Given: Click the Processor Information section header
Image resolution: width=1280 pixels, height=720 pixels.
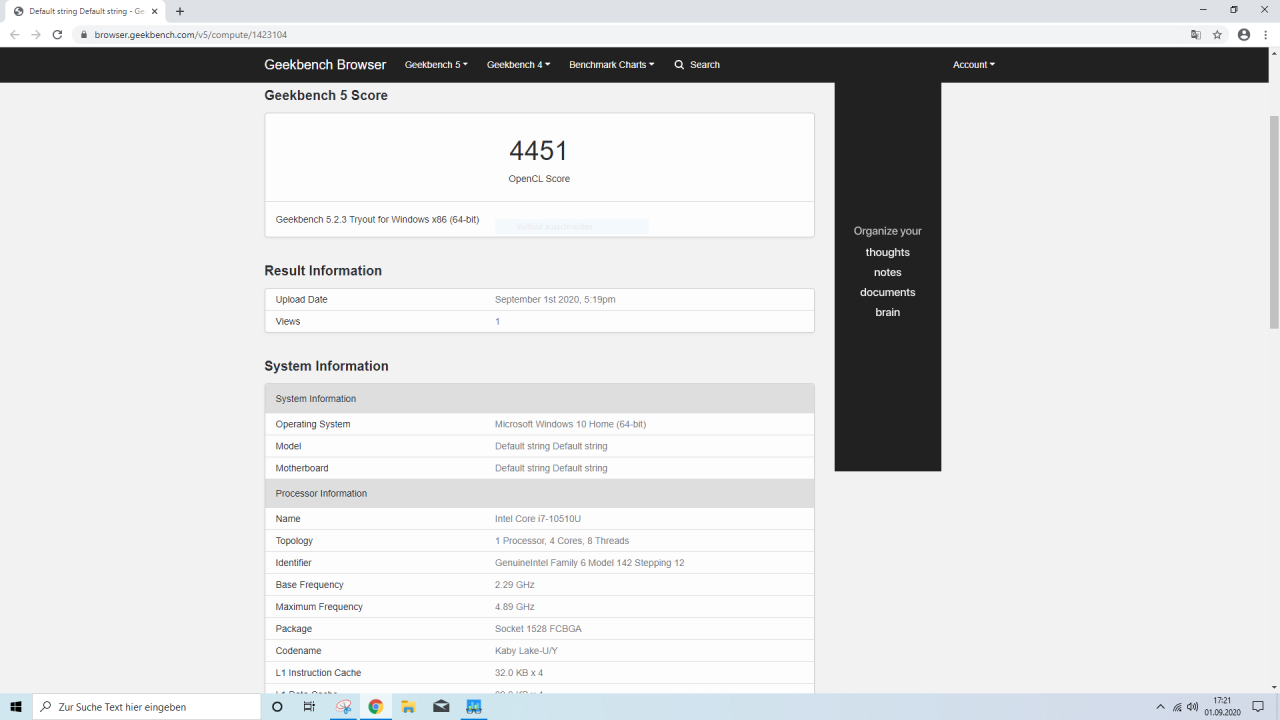Looking at the screenshot, I should coord(539,494).
